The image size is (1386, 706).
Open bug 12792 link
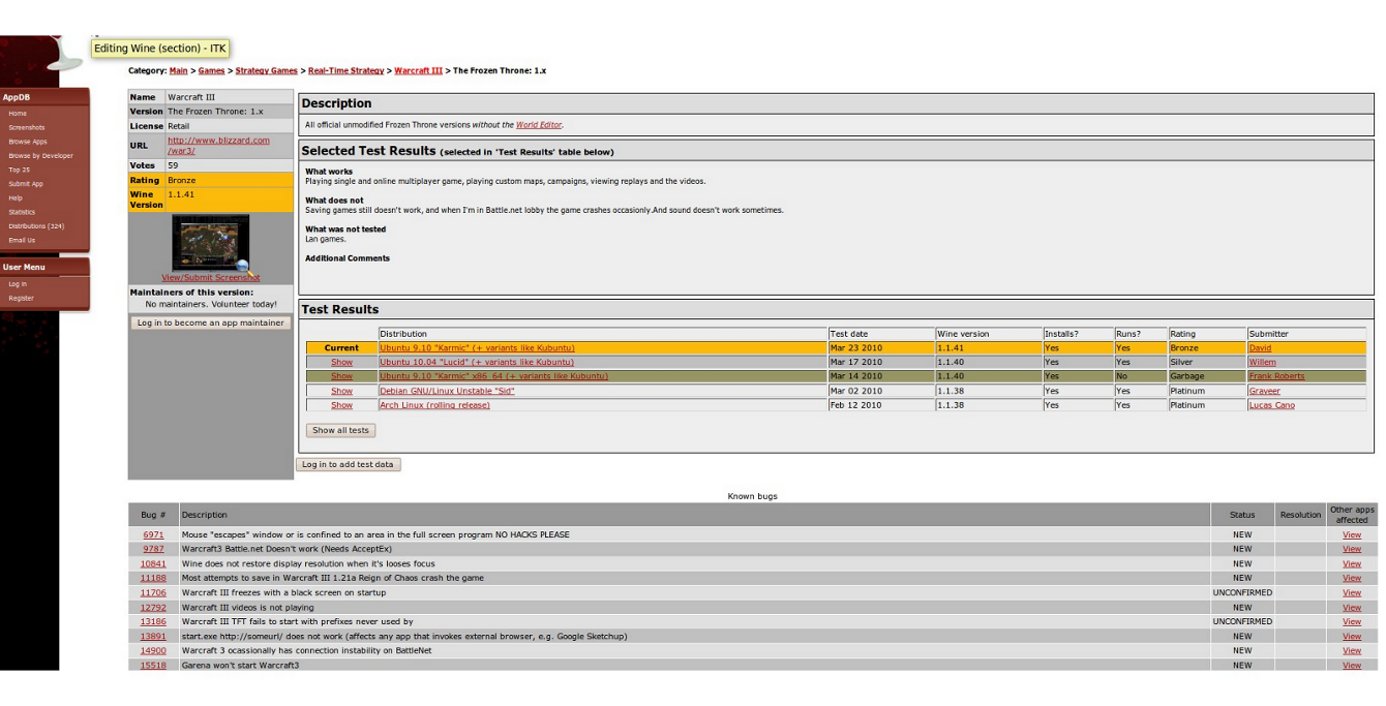click(x=153, y=607)
